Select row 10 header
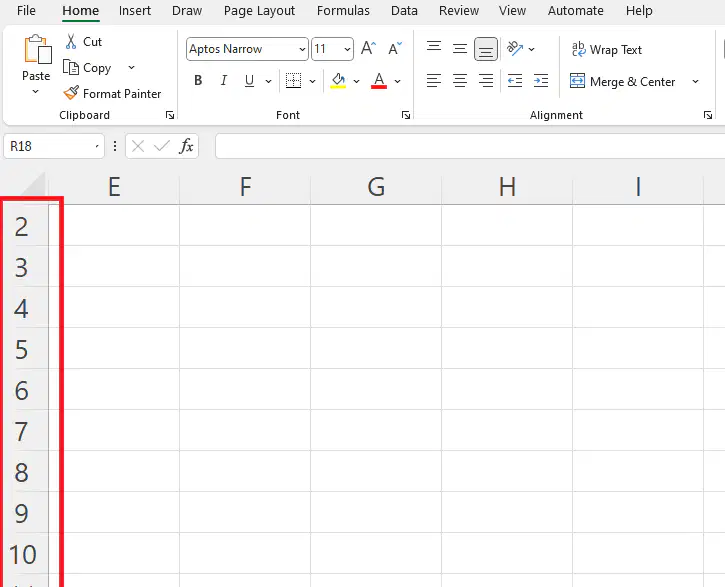This screenshot has width=725, height=587. pyautogui.click(x=24, y=554)
